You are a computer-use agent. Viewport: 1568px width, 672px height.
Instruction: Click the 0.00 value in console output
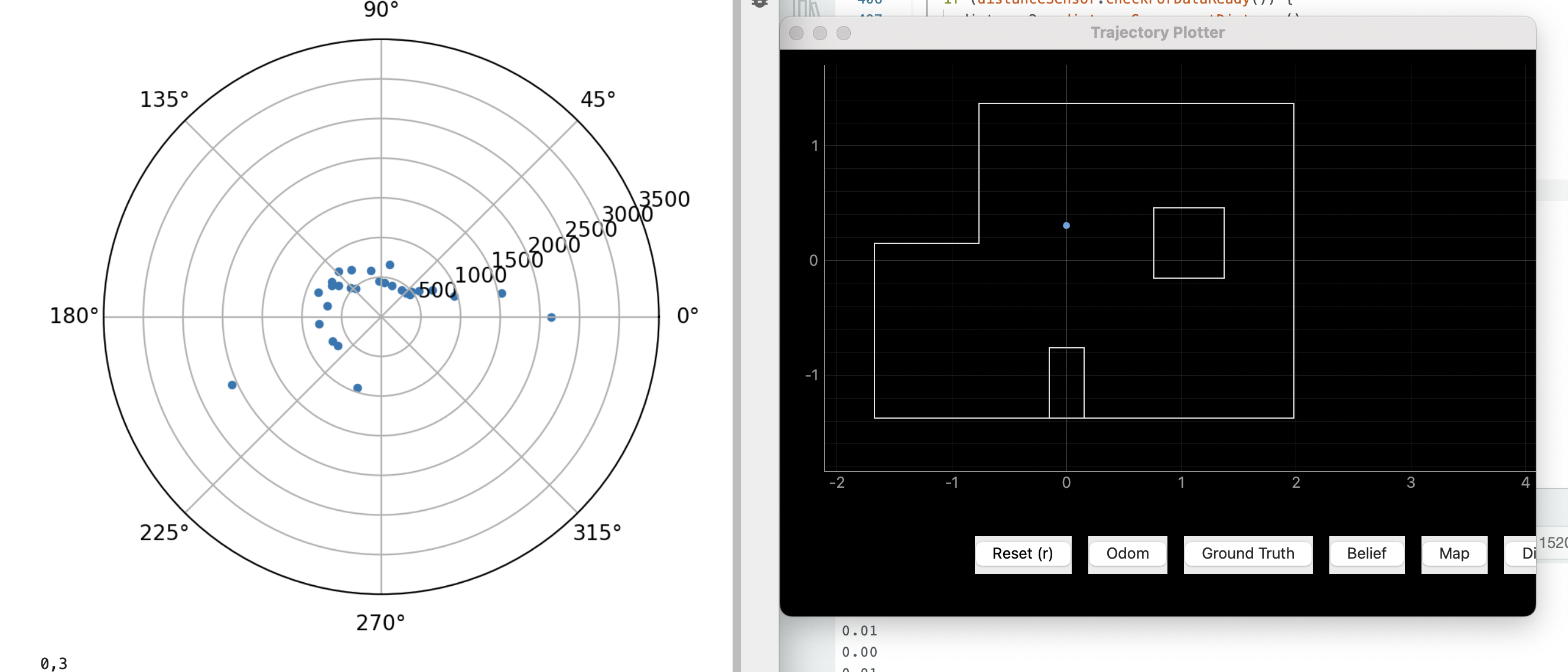(860, 652)
